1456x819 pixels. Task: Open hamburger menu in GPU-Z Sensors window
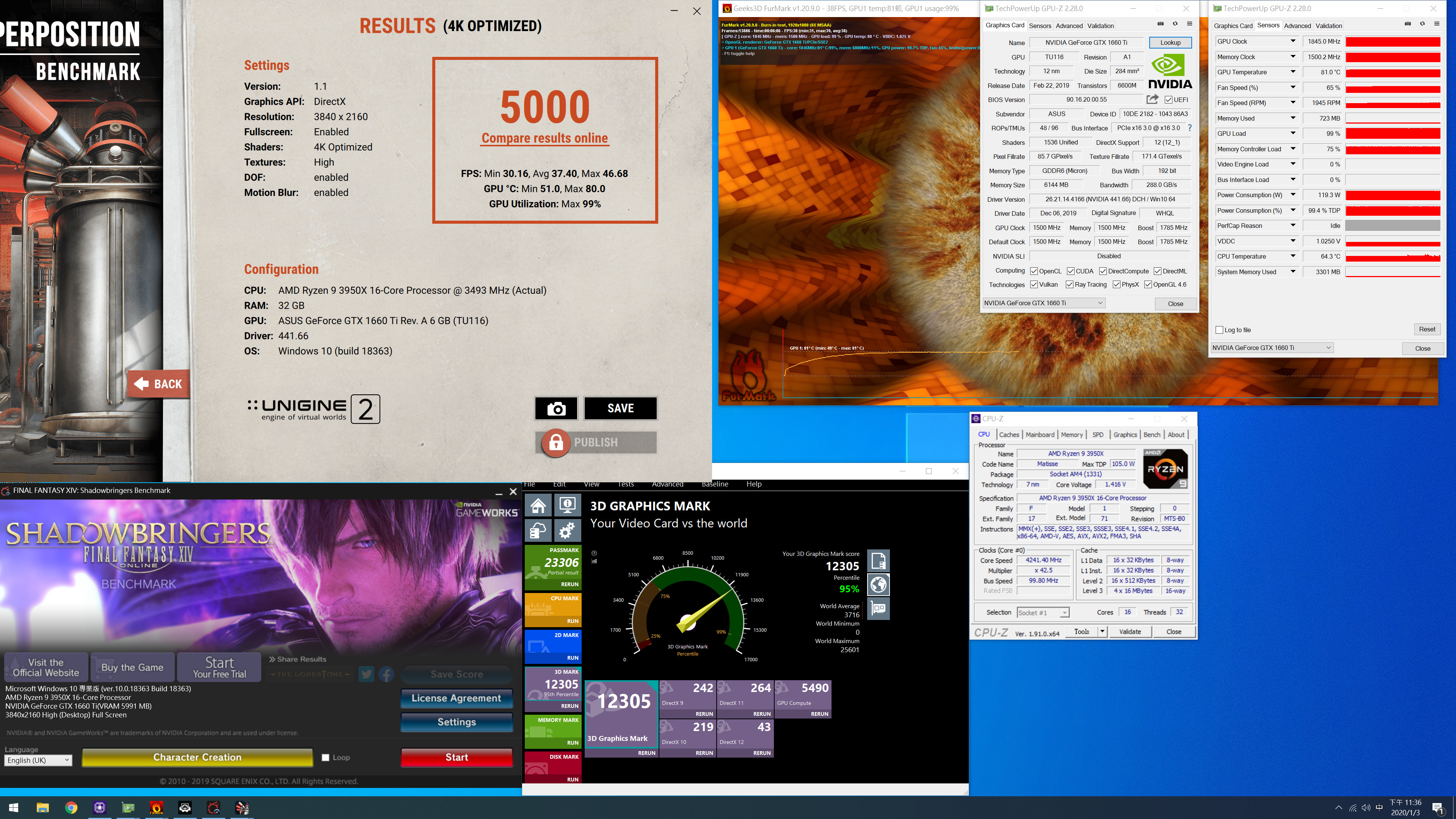point(1436,24)
